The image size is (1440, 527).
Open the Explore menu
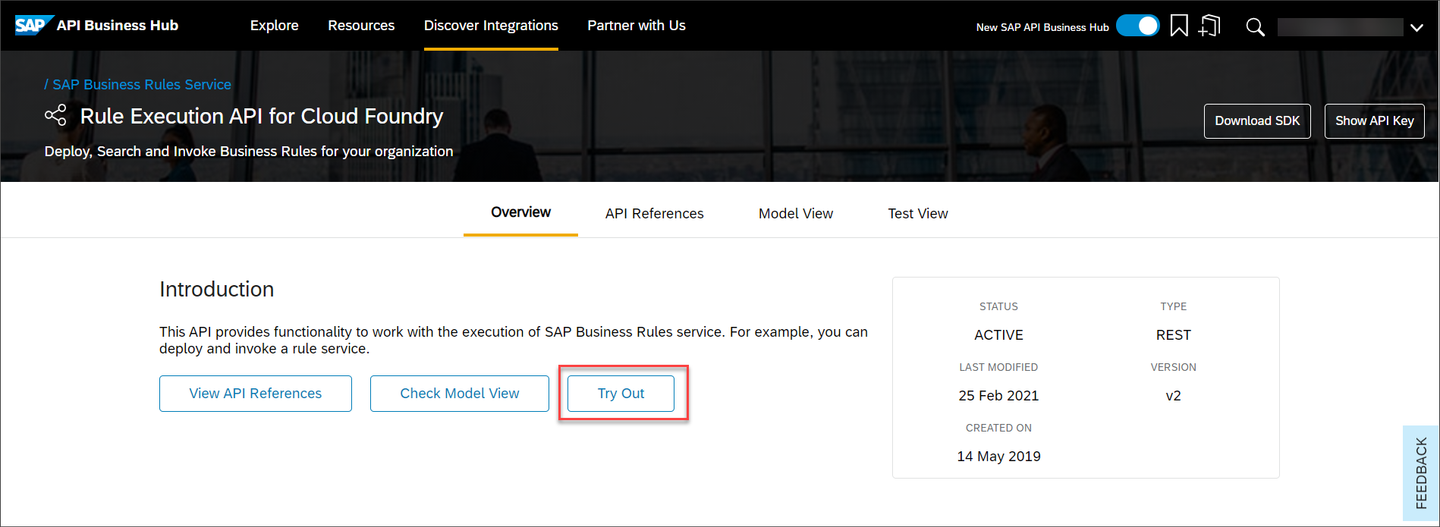274,25
